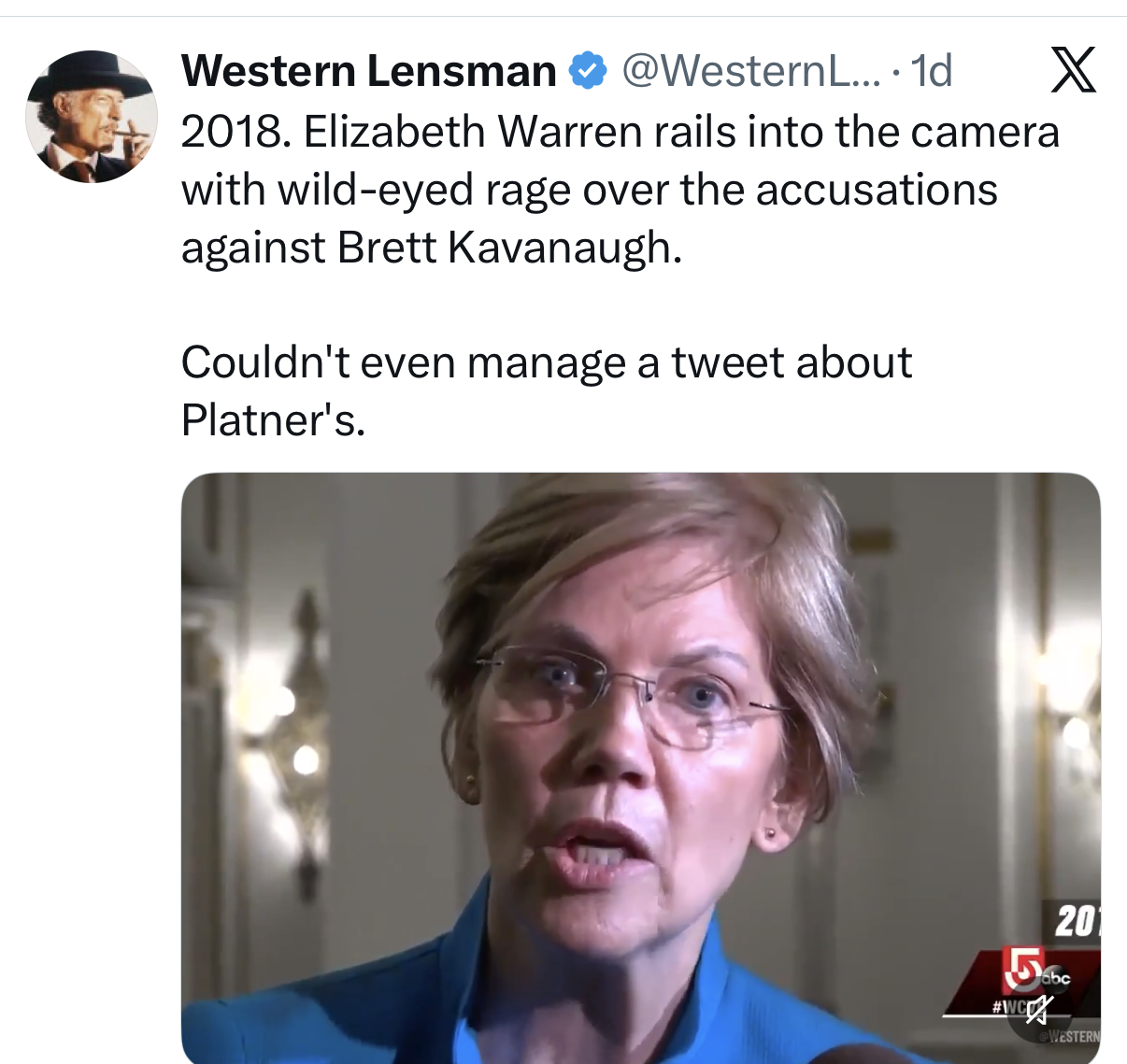This screenshot has width=1127, height=1064.
Task: Click the Western Lensman display name
Action: point(368,71)
